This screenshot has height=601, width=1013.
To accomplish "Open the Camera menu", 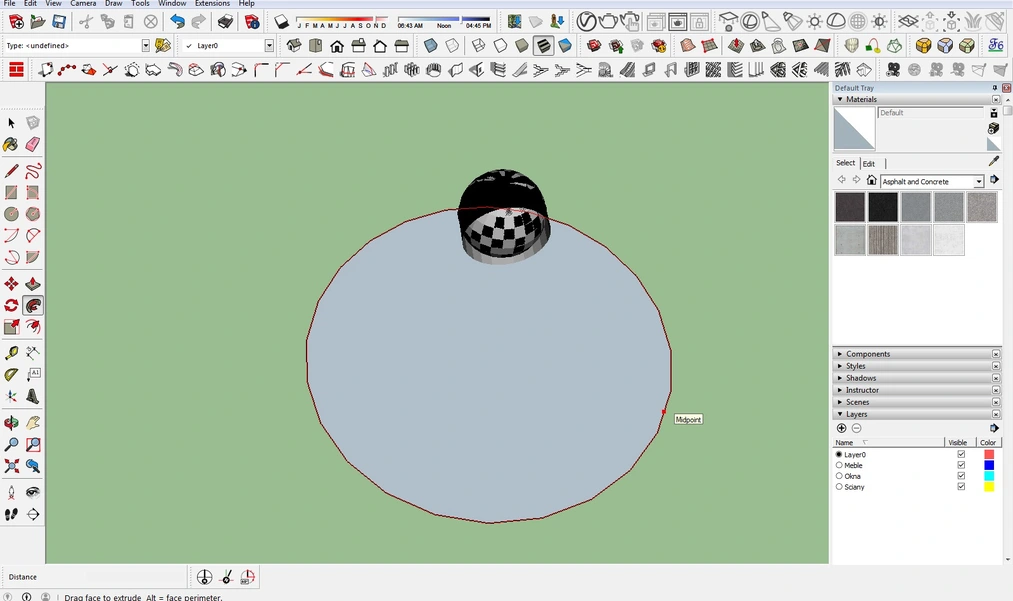I will (83, 4).
